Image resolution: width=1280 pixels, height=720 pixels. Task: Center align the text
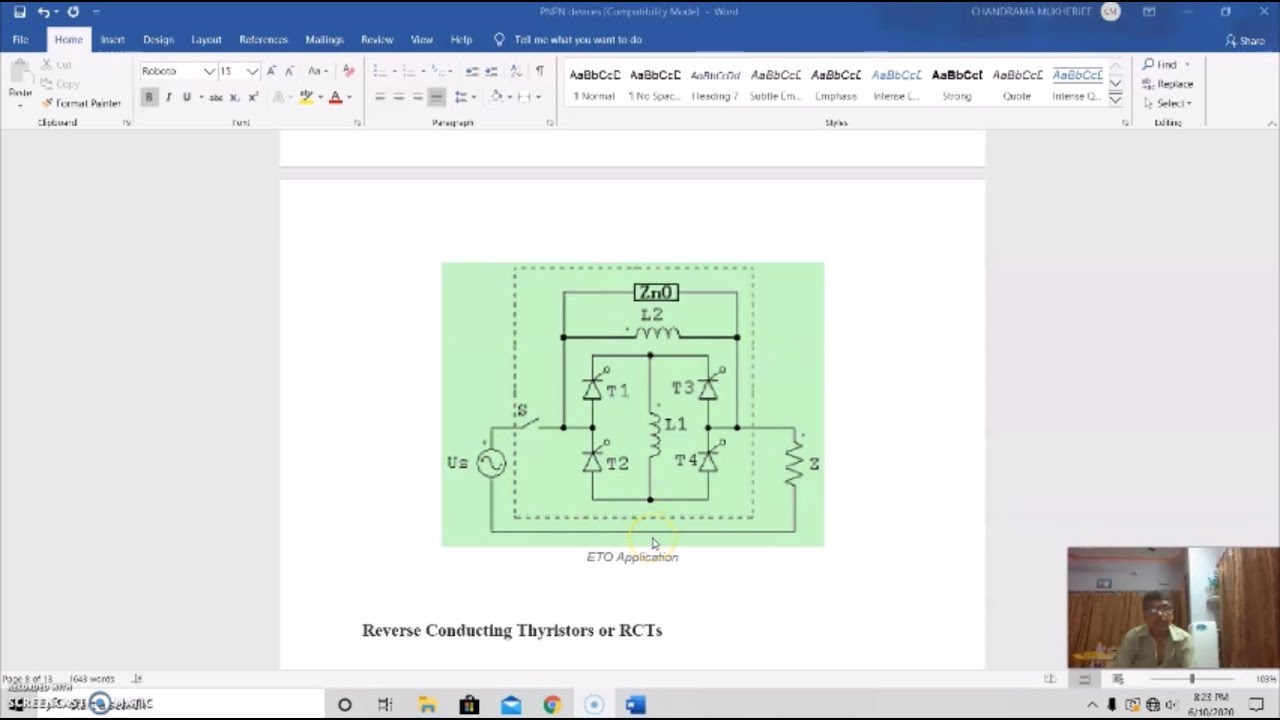pyautogui.click(x=399, y=97)
